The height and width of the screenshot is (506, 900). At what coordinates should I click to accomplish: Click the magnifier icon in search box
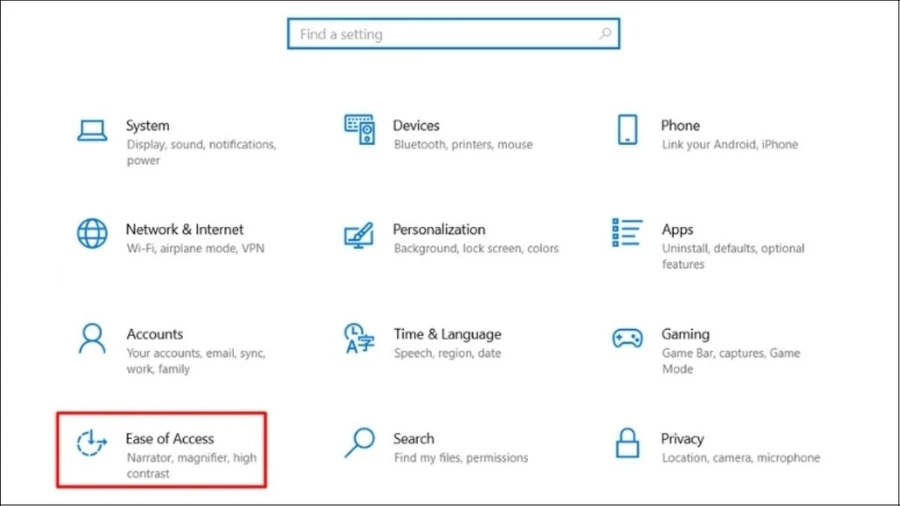click(x=605, y=34)
